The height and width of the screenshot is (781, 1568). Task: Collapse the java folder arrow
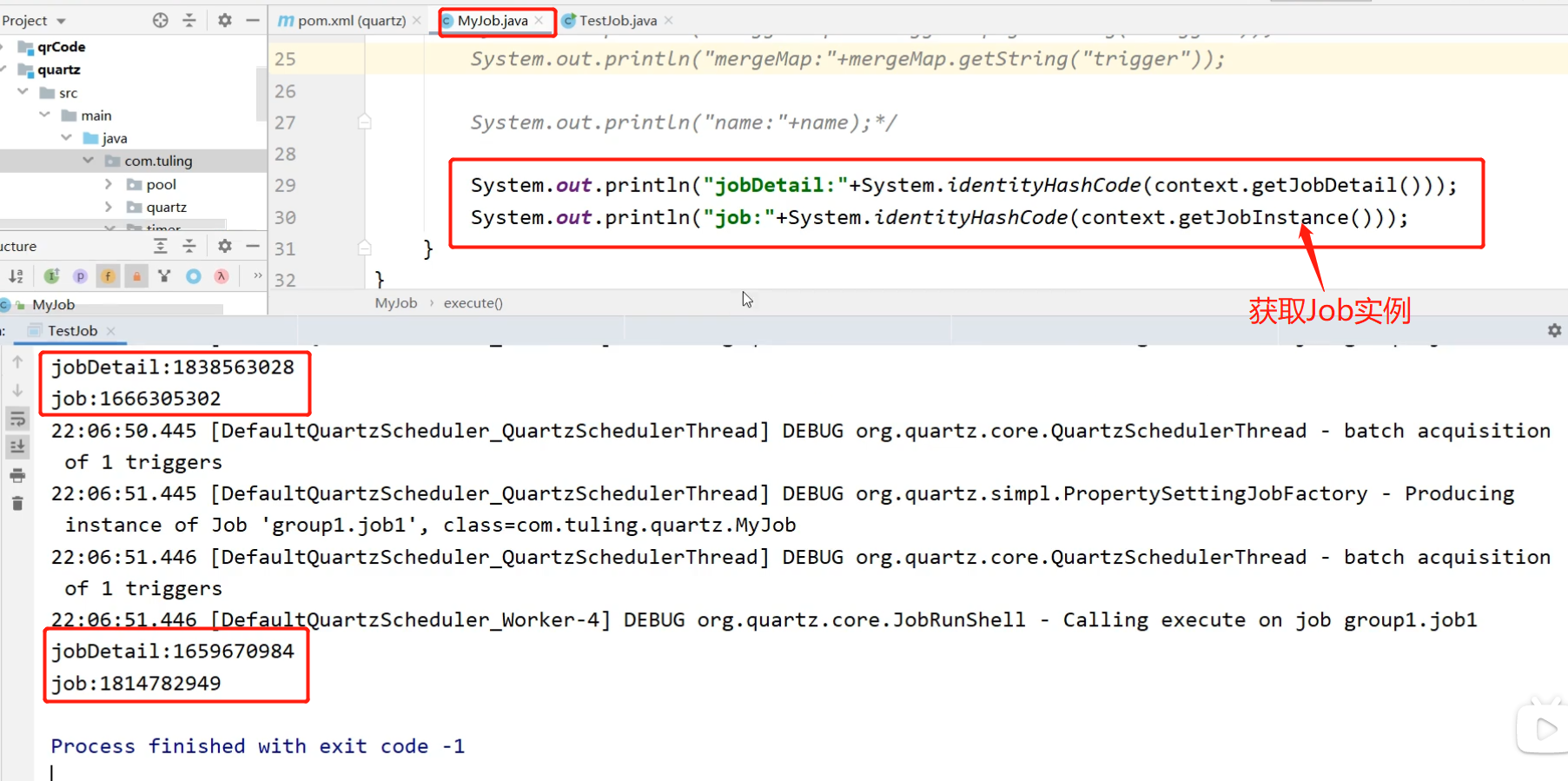click(66, 137)
